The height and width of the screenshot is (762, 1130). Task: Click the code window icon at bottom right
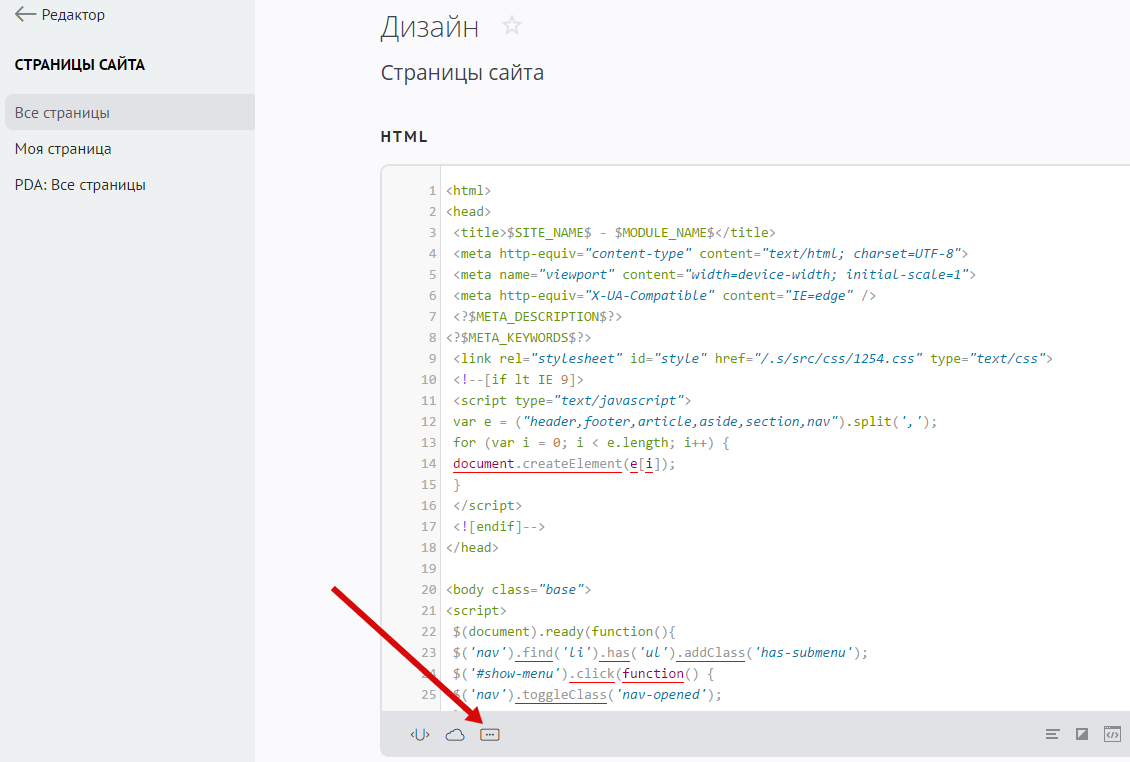point(1112,735)
